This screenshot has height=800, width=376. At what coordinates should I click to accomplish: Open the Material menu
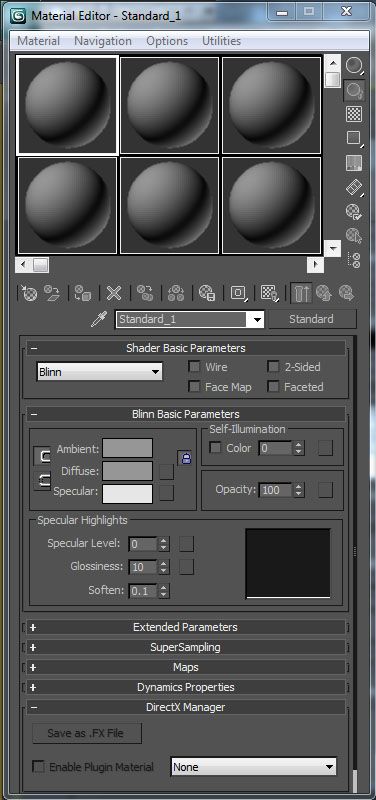point(38,41)
